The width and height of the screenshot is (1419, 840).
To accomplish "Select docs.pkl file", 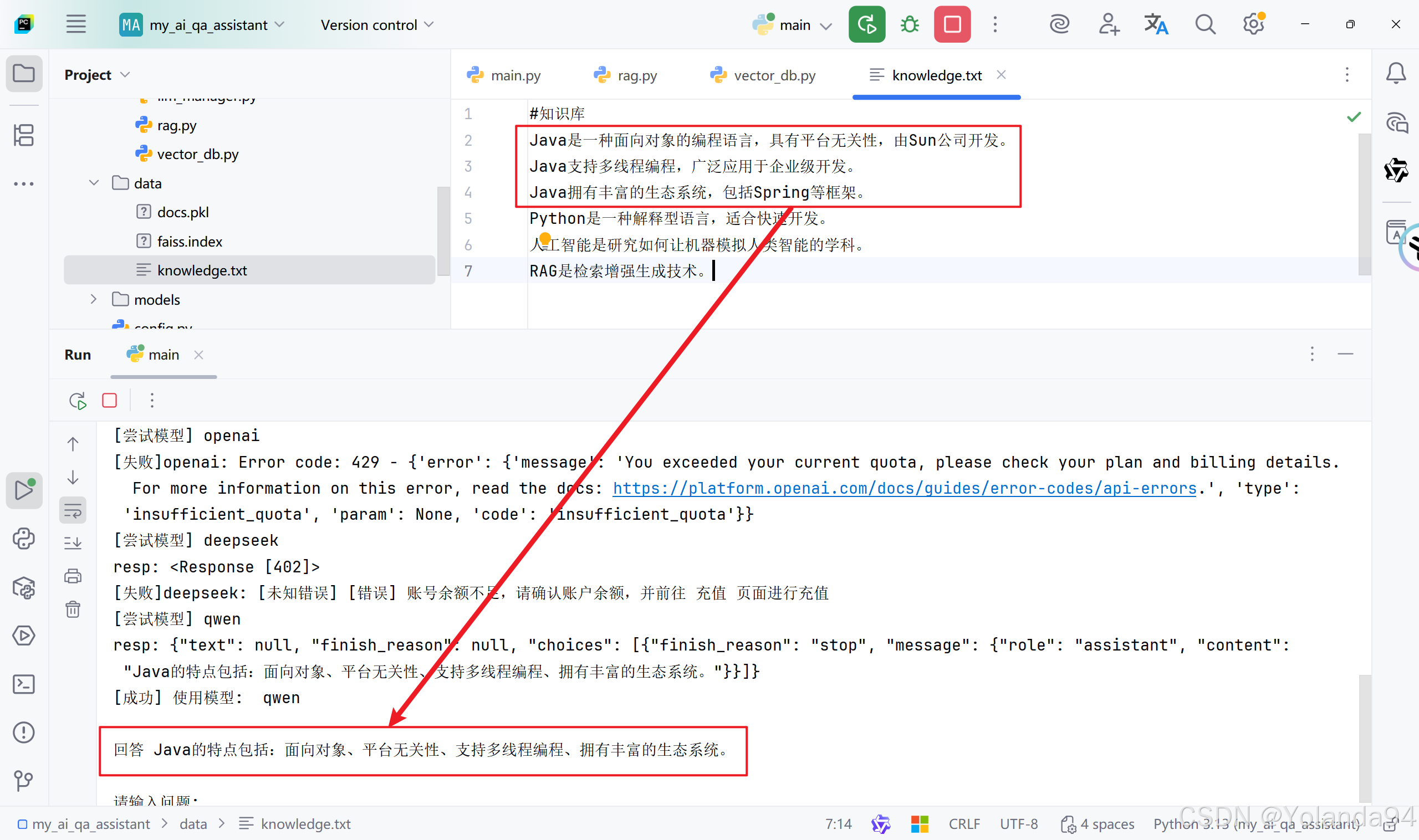I will (182, 212).
